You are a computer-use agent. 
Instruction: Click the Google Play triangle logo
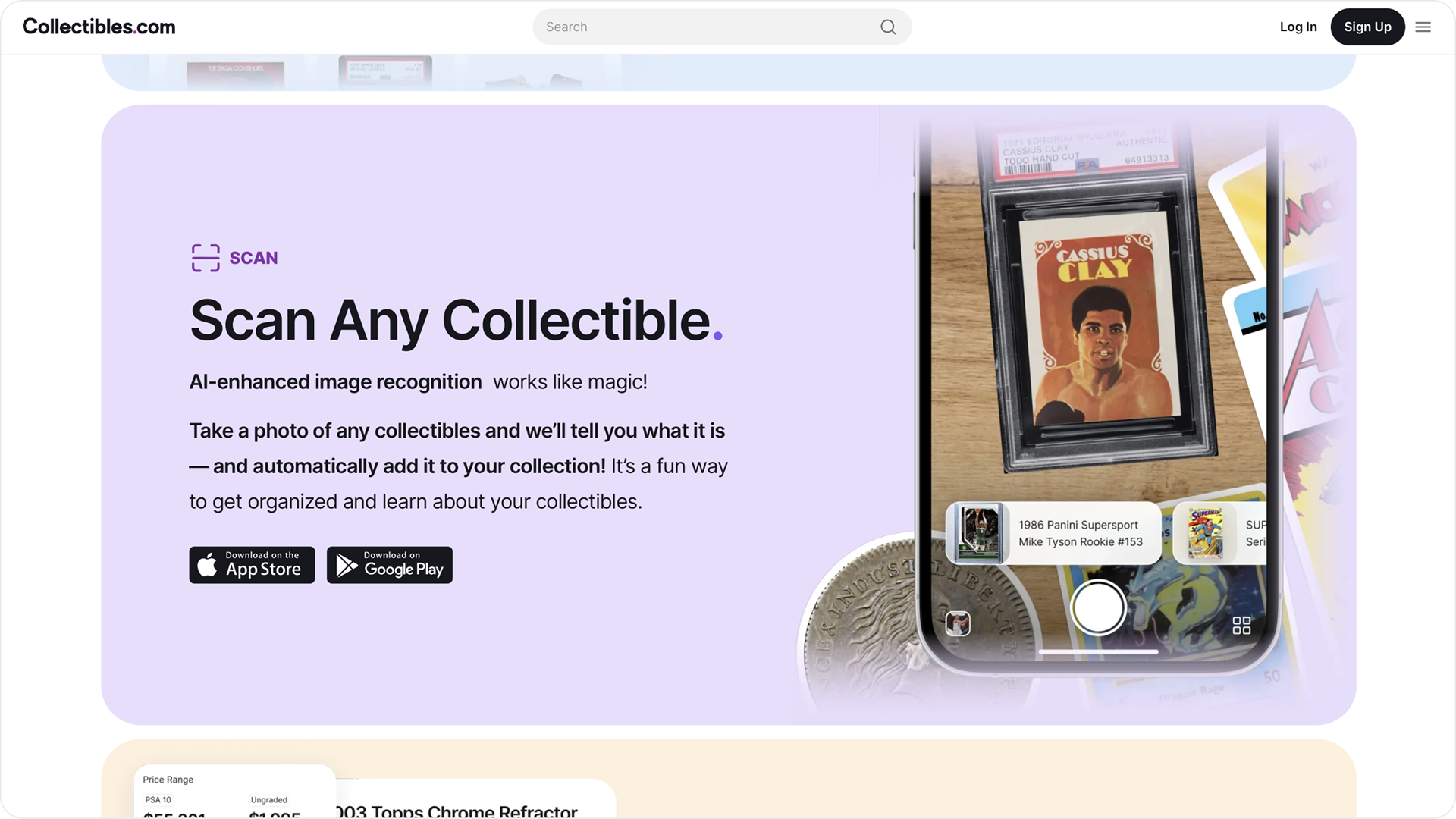pyautogui.click(x=347, y=566)
